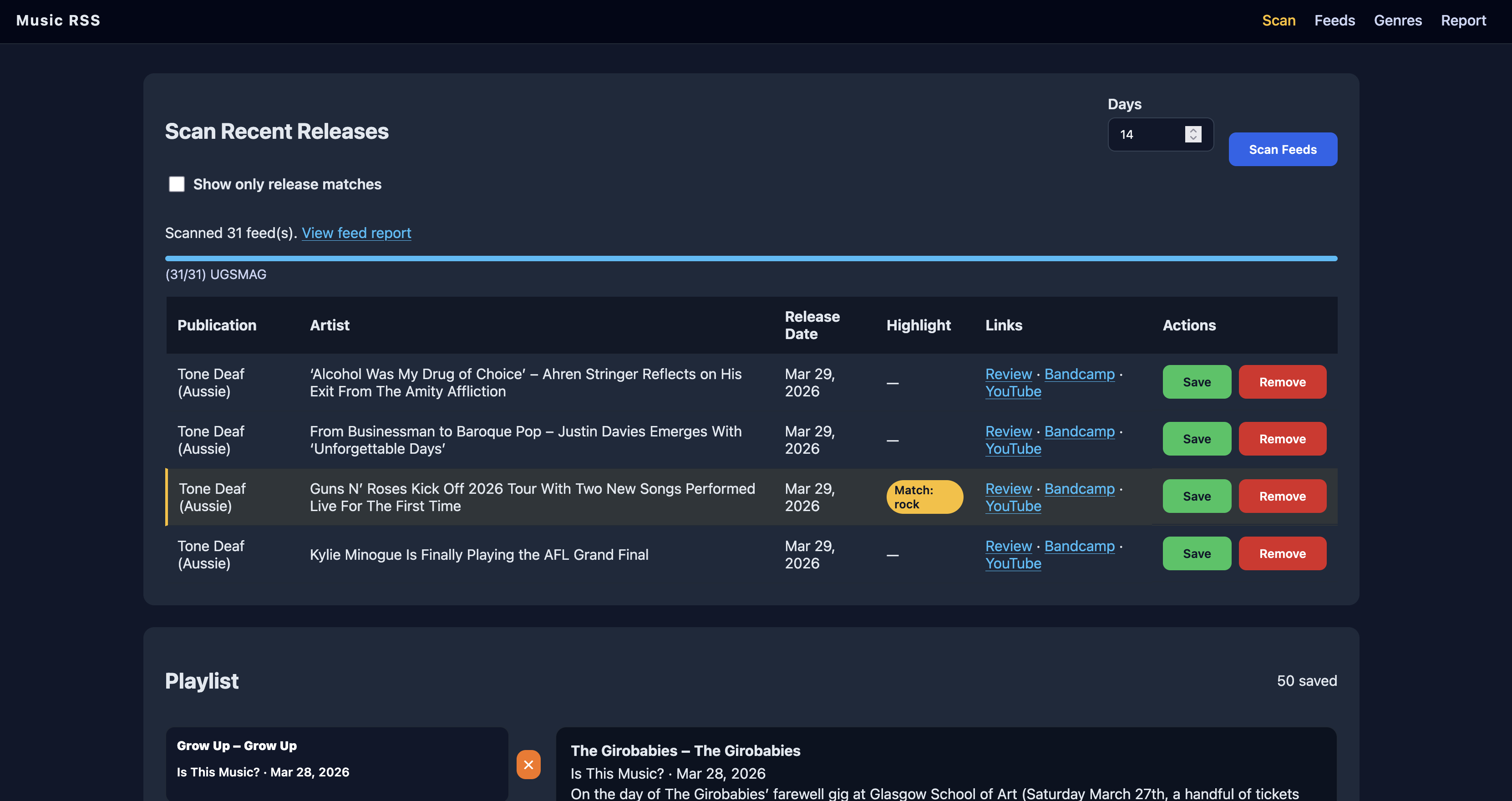Open YouTube link for Justin Davies row
The image size is (1512, 801).
coord(1013,449)
